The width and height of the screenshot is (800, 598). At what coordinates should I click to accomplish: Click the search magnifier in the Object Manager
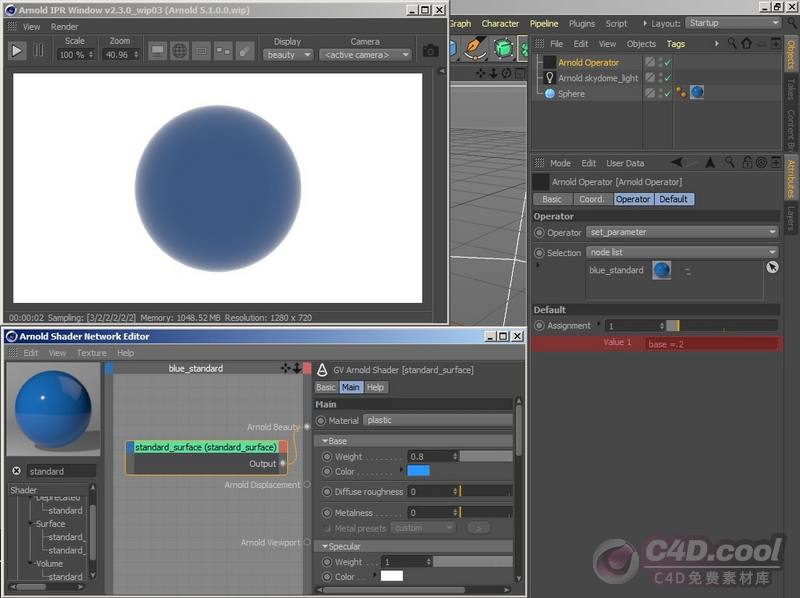tap(732, 44)
